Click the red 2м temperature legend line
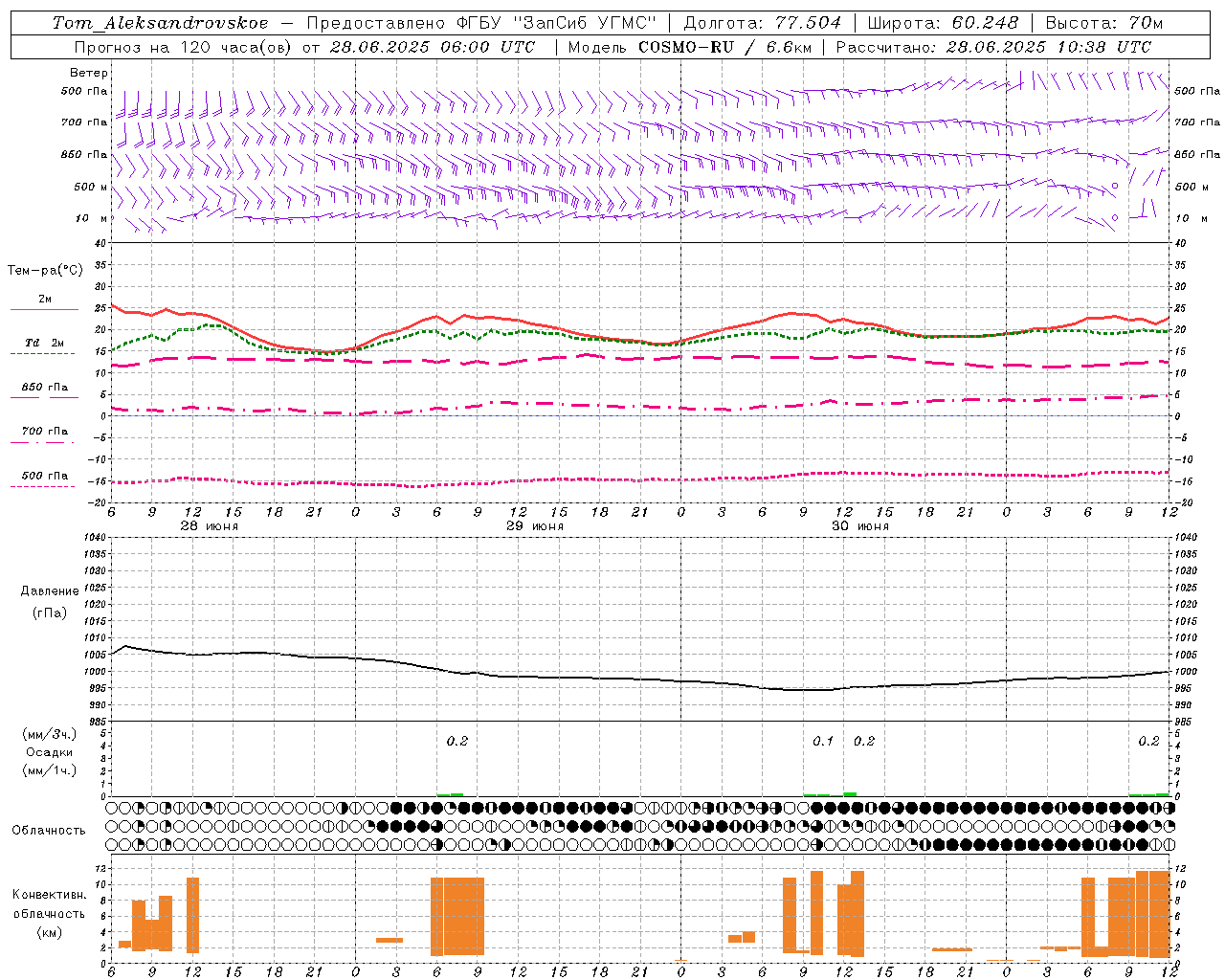 point(44,310)
